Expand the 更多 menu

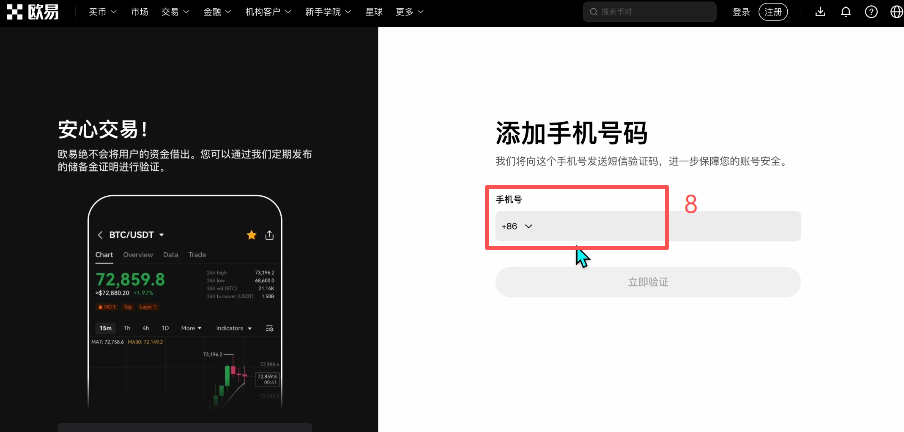409,12
